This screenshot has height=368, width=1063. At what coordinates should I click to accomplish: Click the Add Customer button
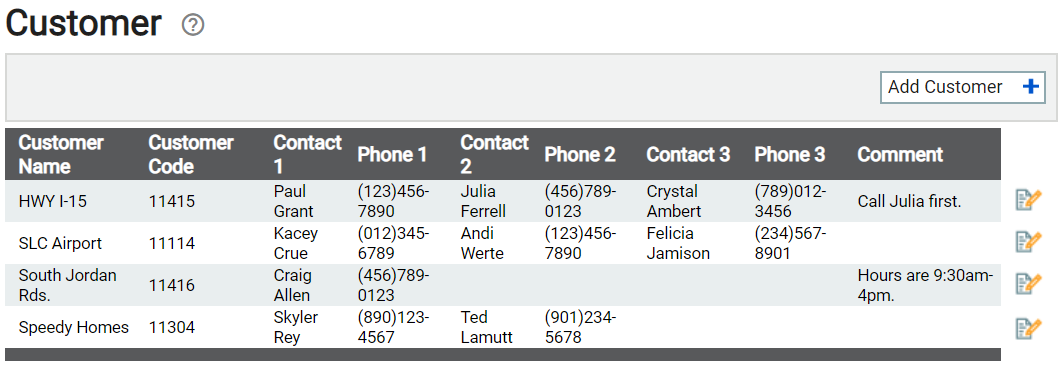[x=963, y=87]
